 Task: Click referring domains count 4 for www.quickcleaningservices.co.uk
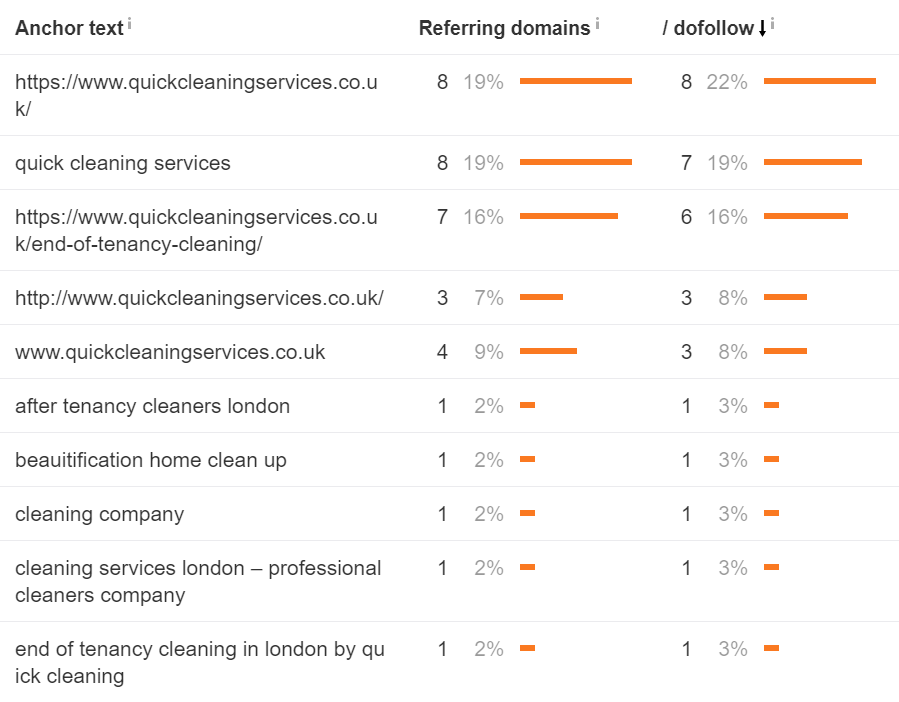tap(442, 352)
